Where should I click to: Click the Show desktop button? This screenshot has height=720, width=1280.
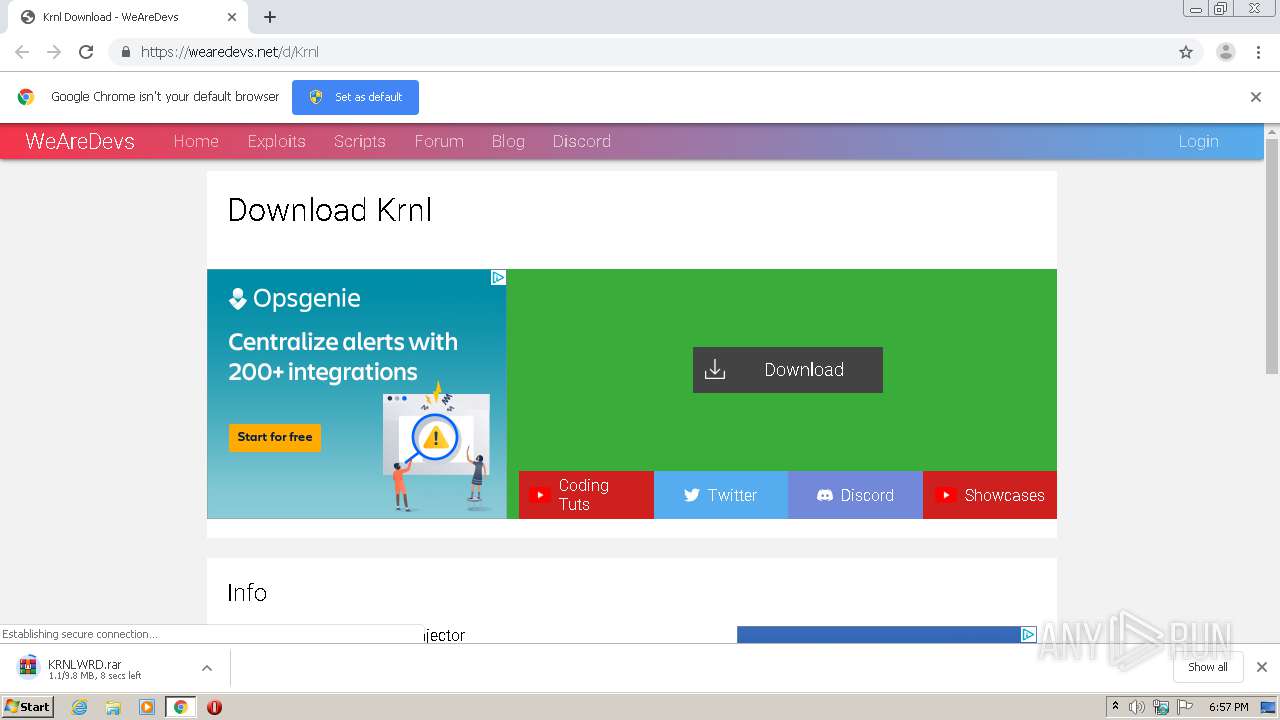[1269, 707]
